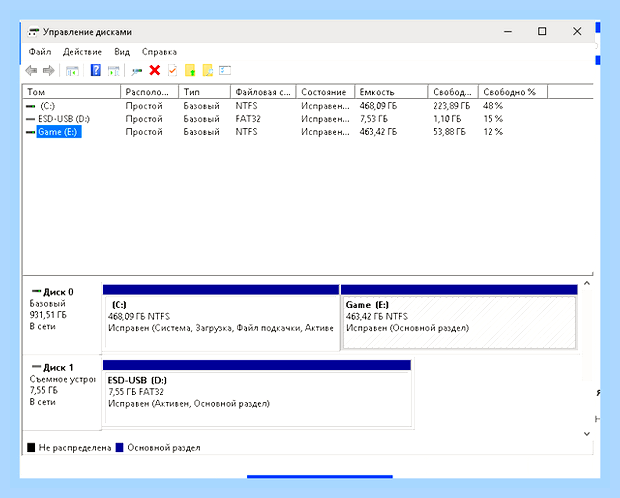620x498 pixels.
Task: Click free space value 223,89 ГБ
Action: 452,106
